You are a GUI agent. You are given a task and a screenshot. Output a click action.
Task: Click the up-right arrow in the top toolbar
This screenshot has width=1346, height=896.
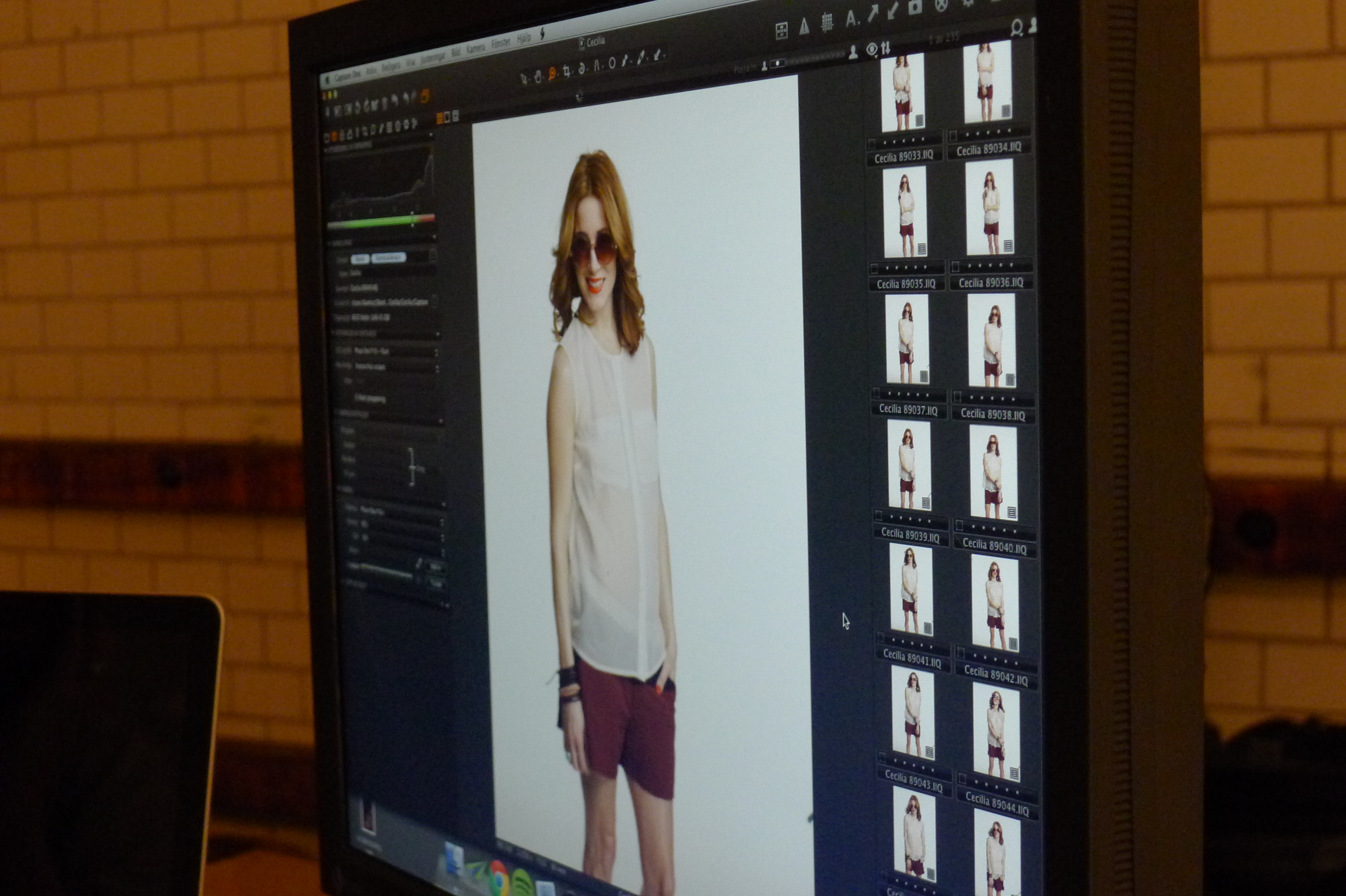873,12
